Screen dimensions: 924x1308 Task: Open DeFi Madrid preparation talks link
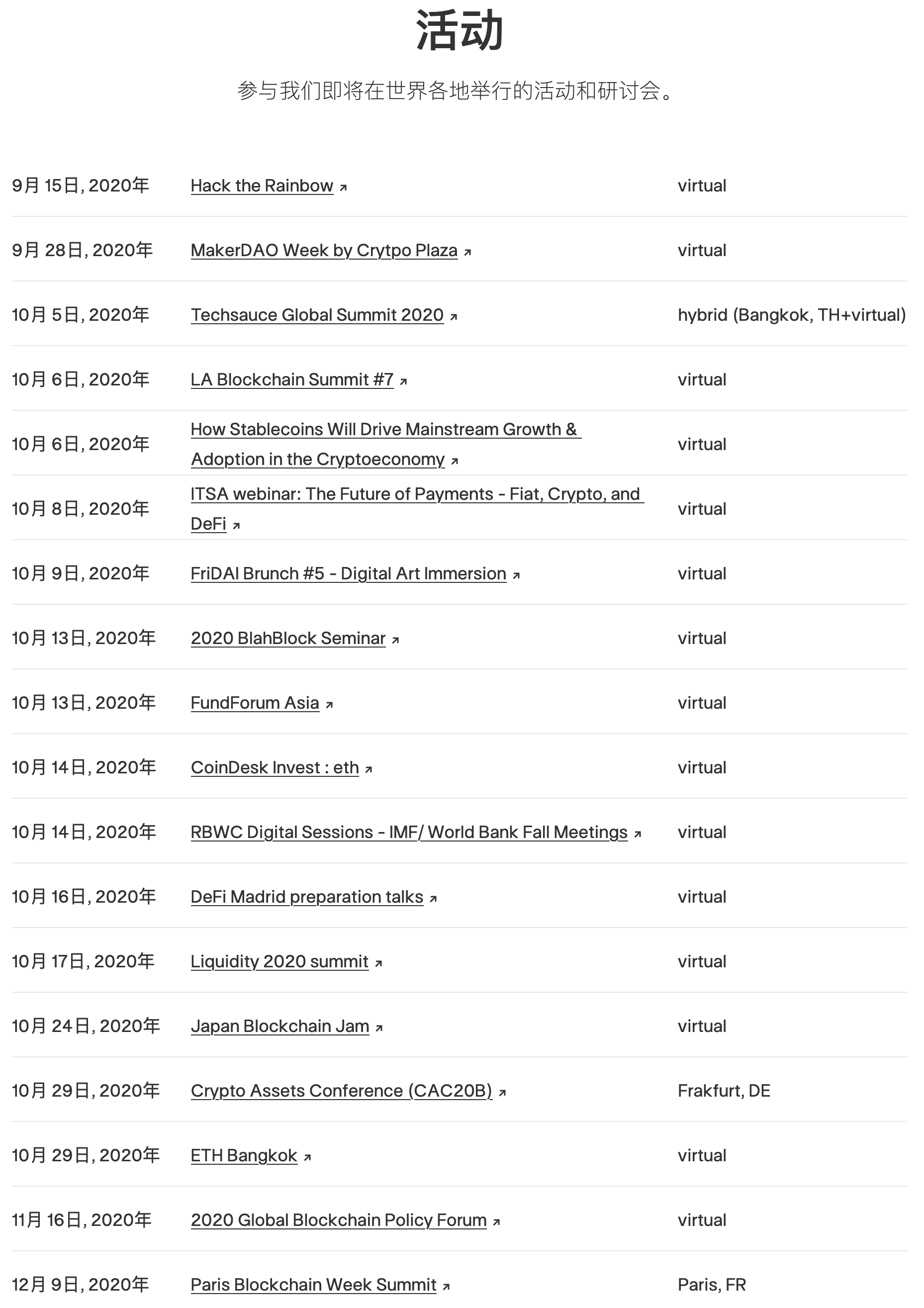[306, 897]
